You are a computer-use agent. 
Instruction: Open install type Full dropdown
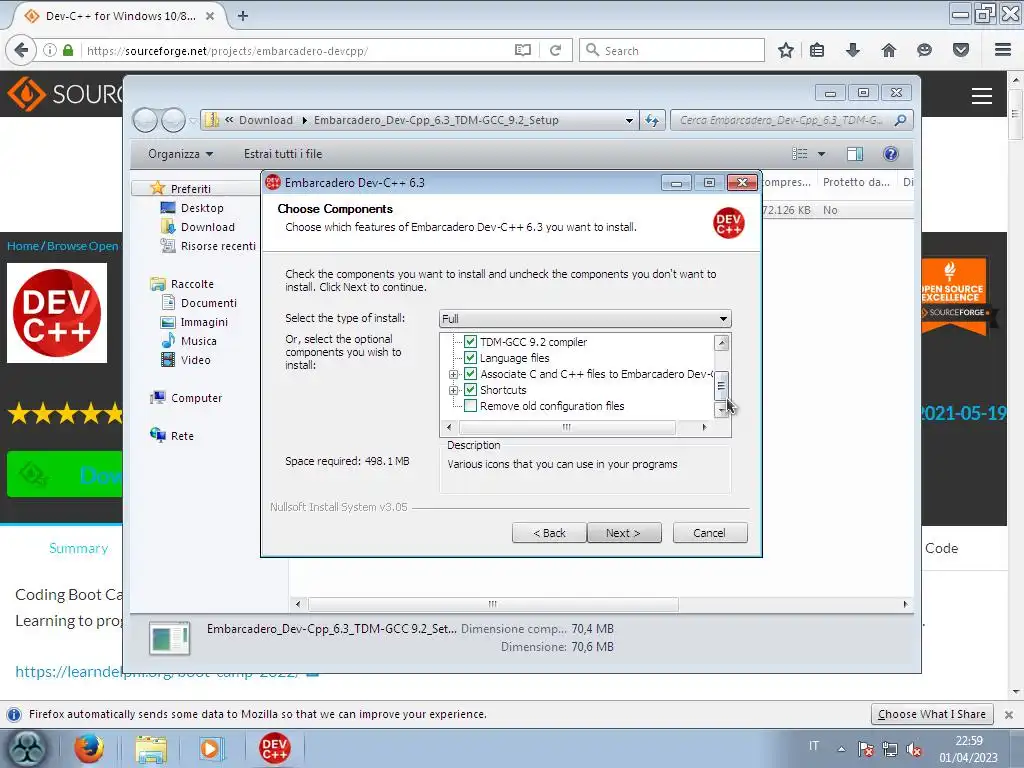(585, 319)
